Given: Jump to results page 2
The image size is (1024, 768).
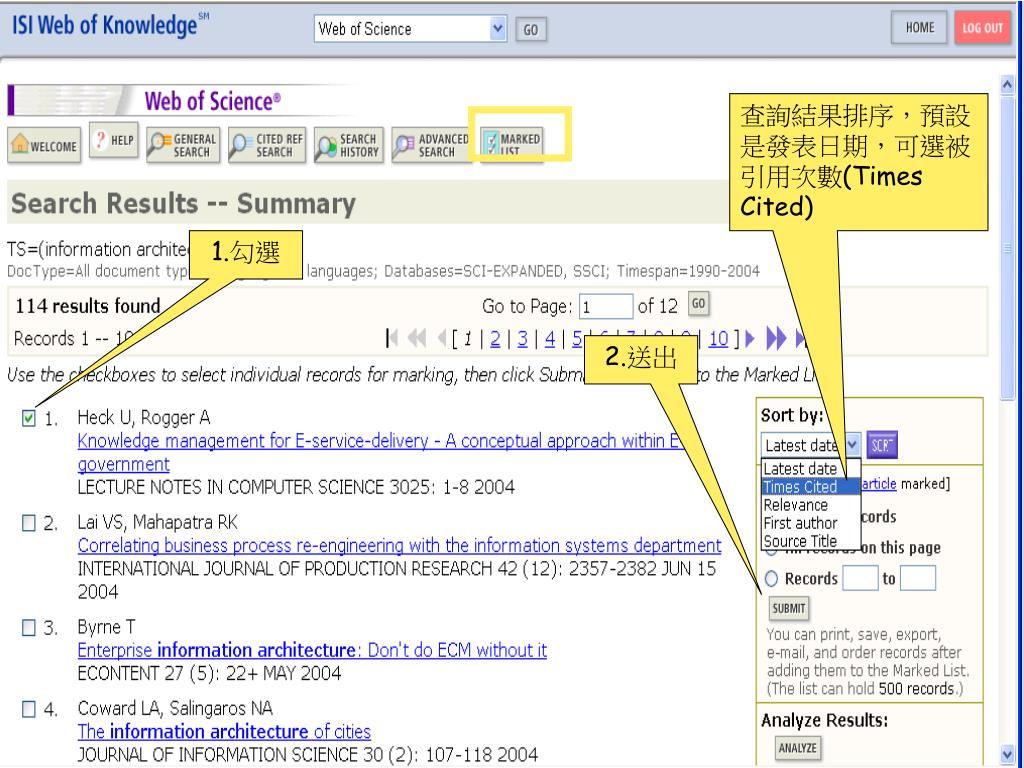Looking at the screenshot, I should pos(495,338).
